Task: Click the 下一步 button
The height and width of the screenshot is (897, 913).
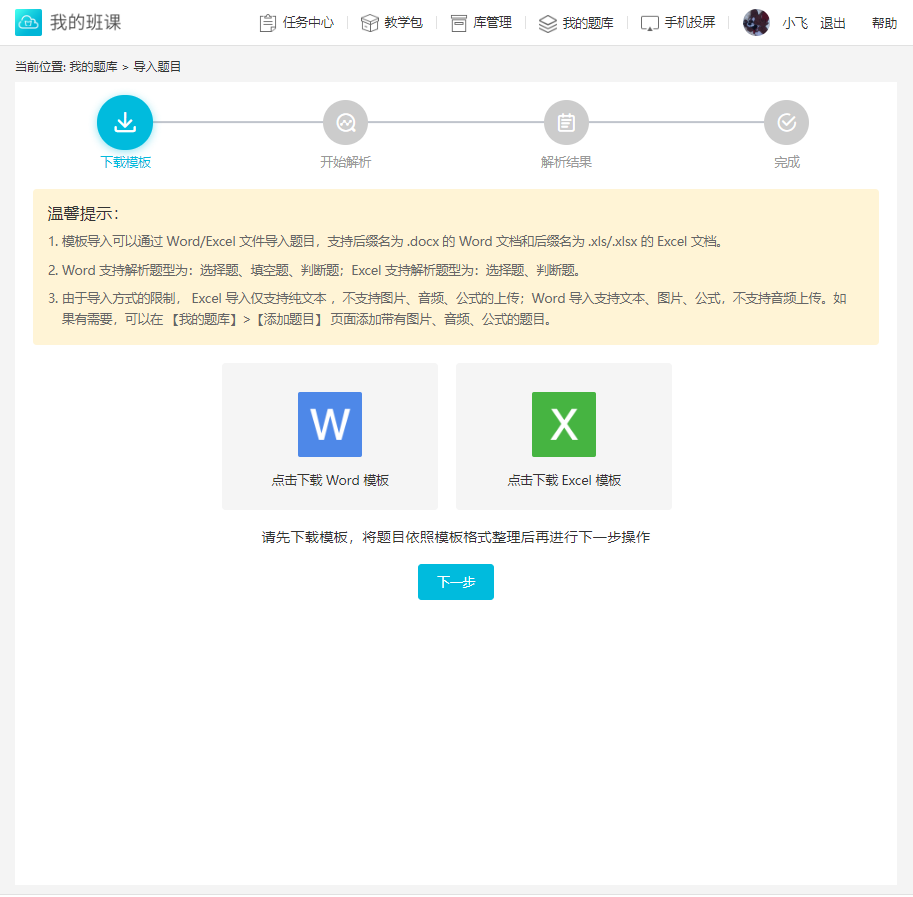Action: [x=456, y=582]
